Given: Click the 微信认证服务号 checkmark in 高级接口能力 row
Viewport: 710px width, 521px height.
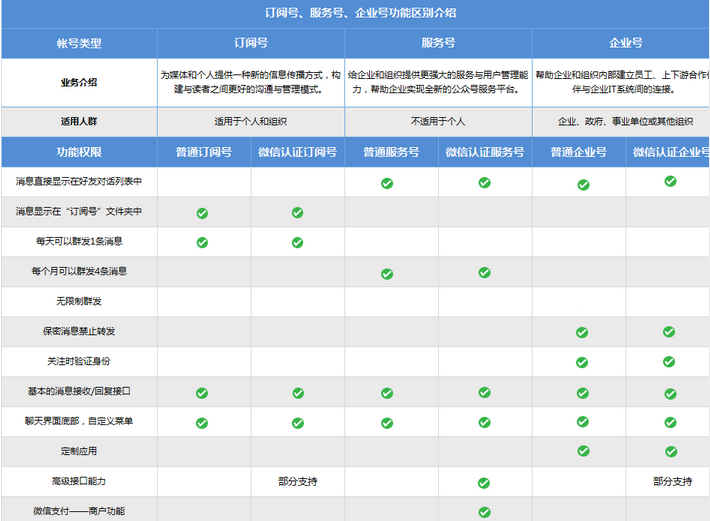Looking at the screenshot, I should click(x=484, y=483).
